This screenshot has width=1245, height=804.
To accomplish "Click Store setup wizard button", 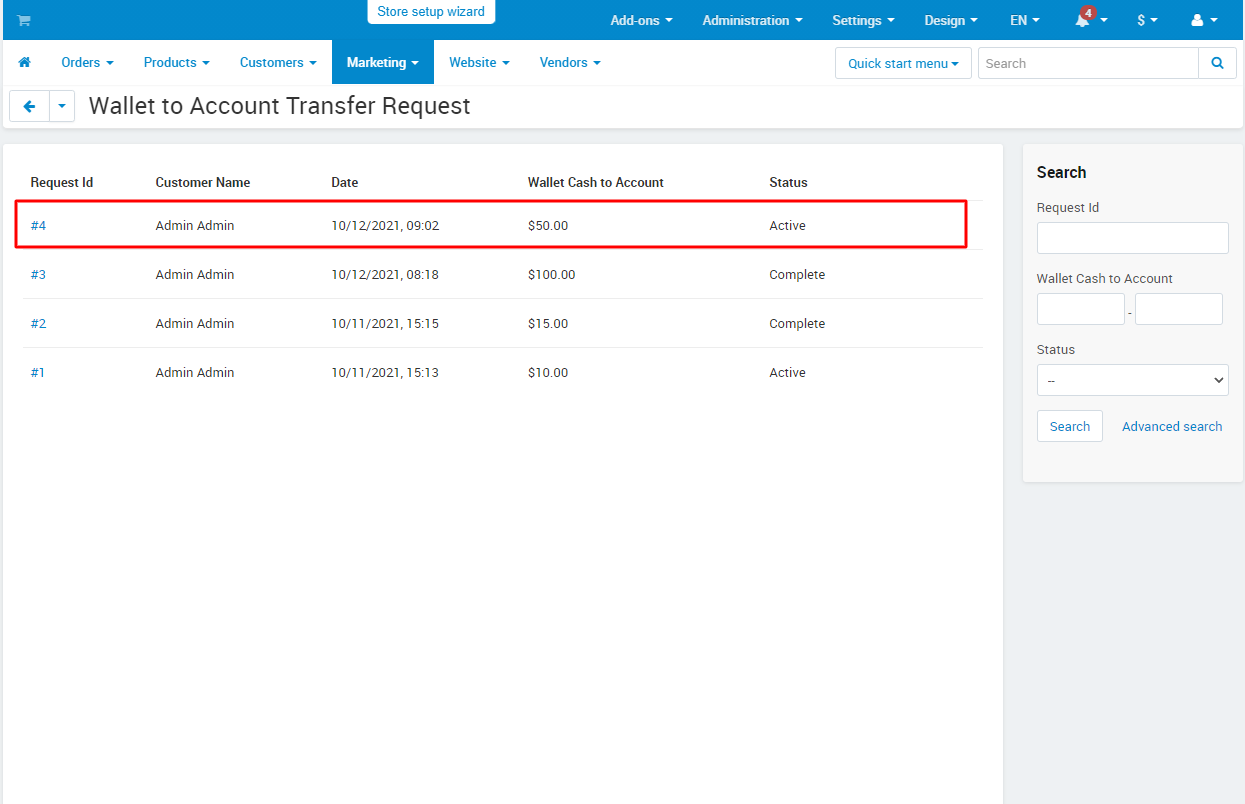I will point(431,12).
